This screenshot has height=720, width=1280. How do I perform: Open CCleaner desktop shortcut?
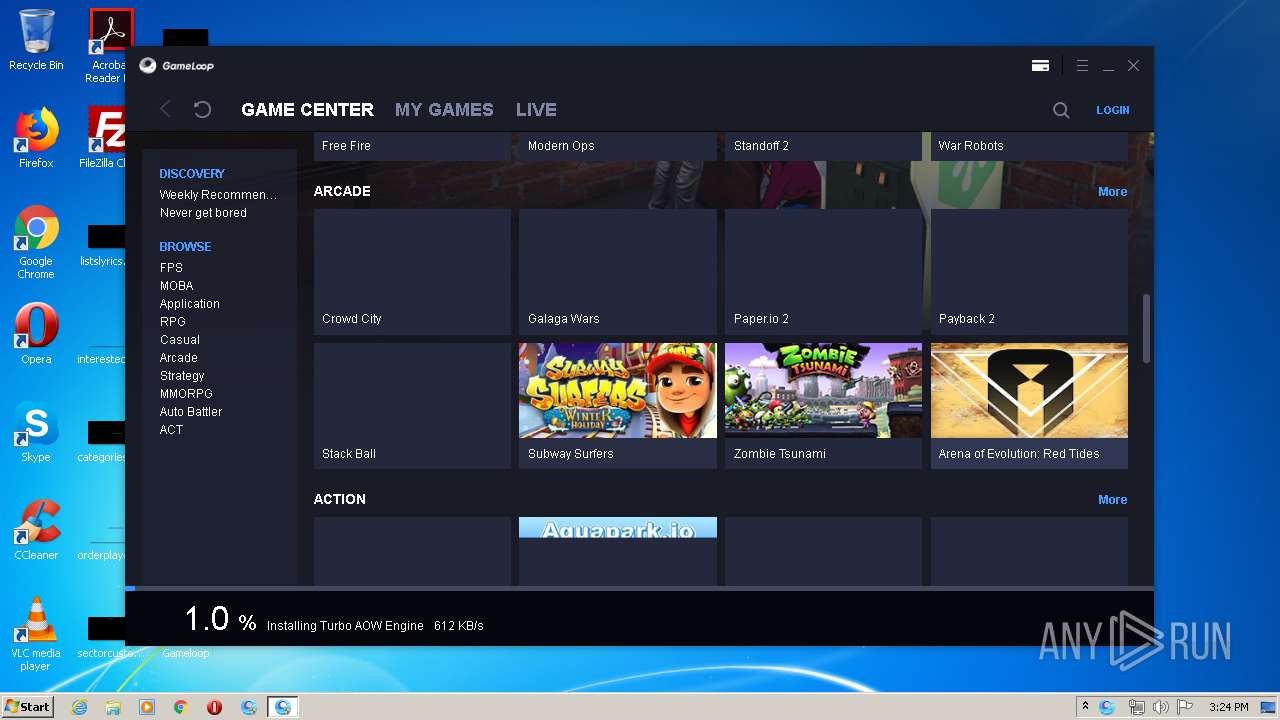(36, 530)
